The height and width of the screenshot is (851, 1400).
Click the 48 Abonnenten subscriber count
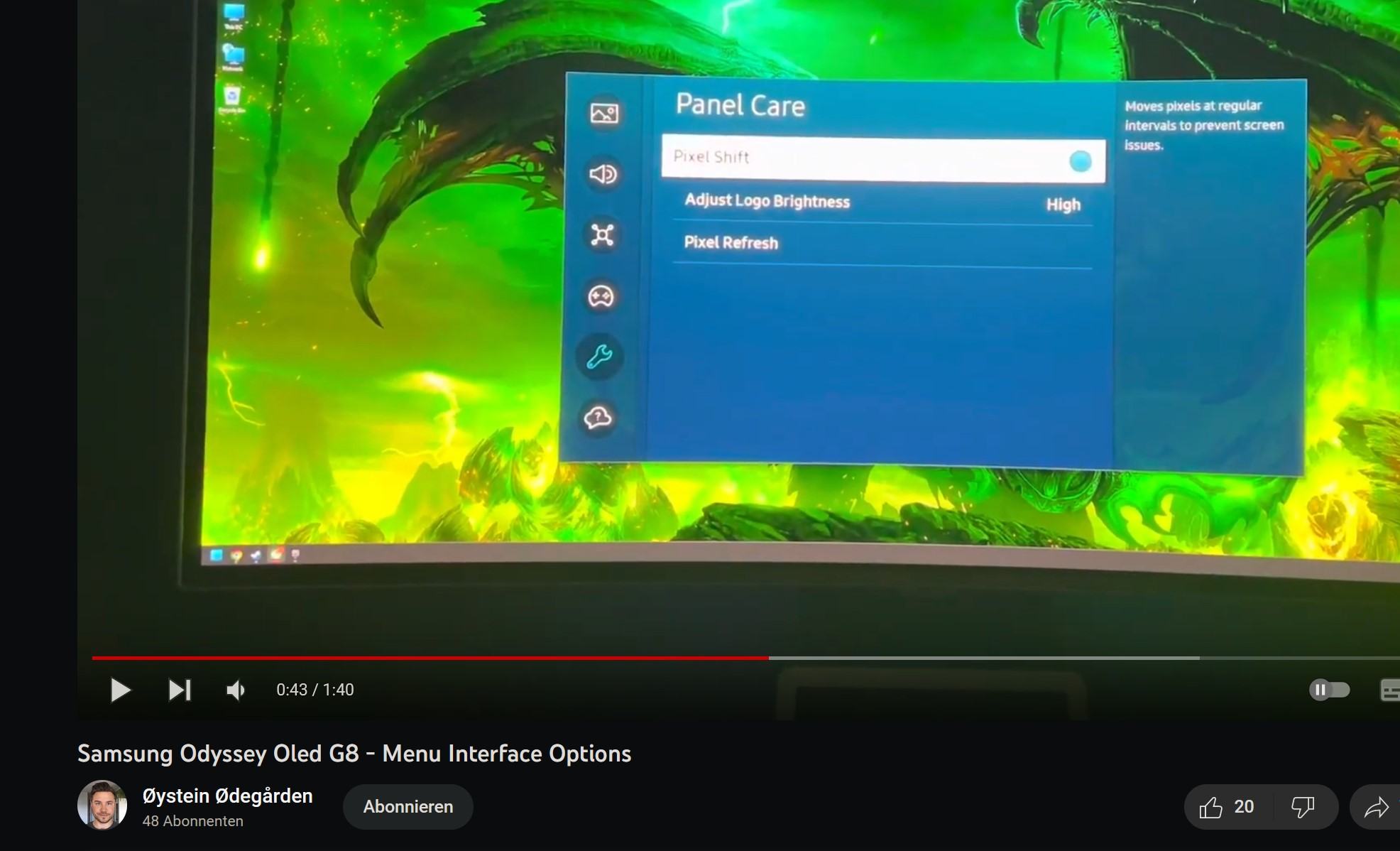[x=192, y=821]
